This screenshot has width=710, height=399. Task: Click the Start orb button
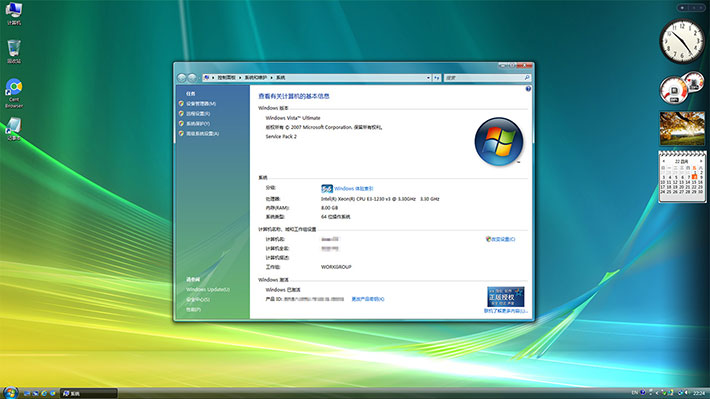pos(10,392)
